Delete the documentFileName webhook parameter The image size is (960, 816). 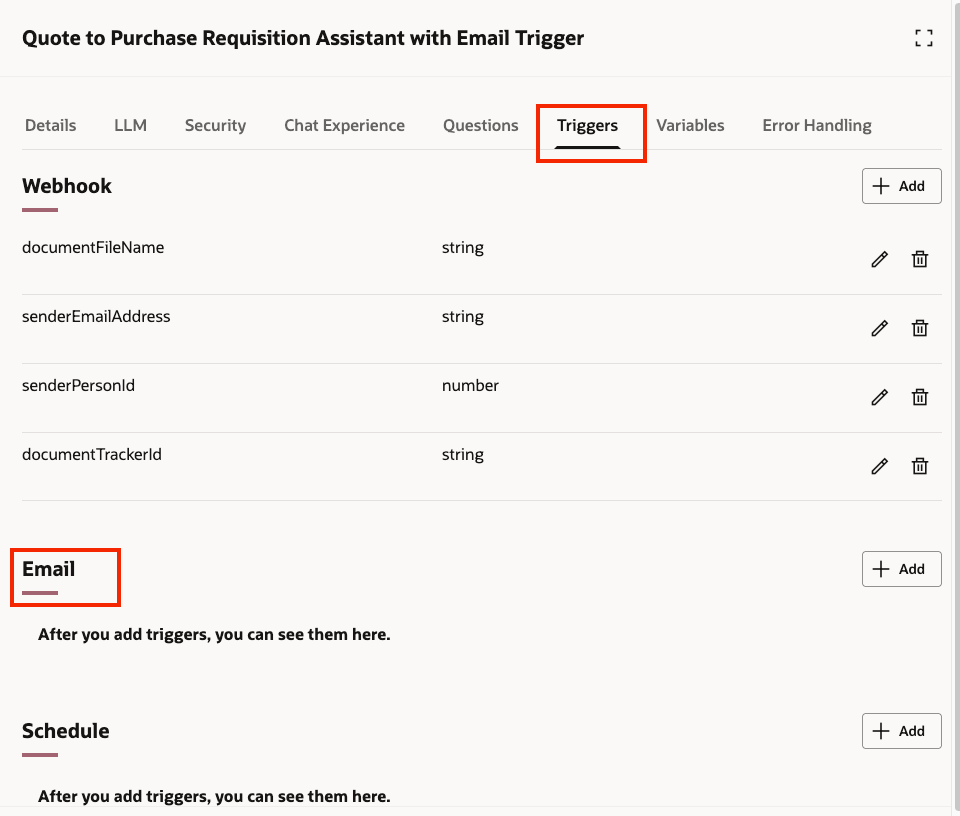[920, 260]
